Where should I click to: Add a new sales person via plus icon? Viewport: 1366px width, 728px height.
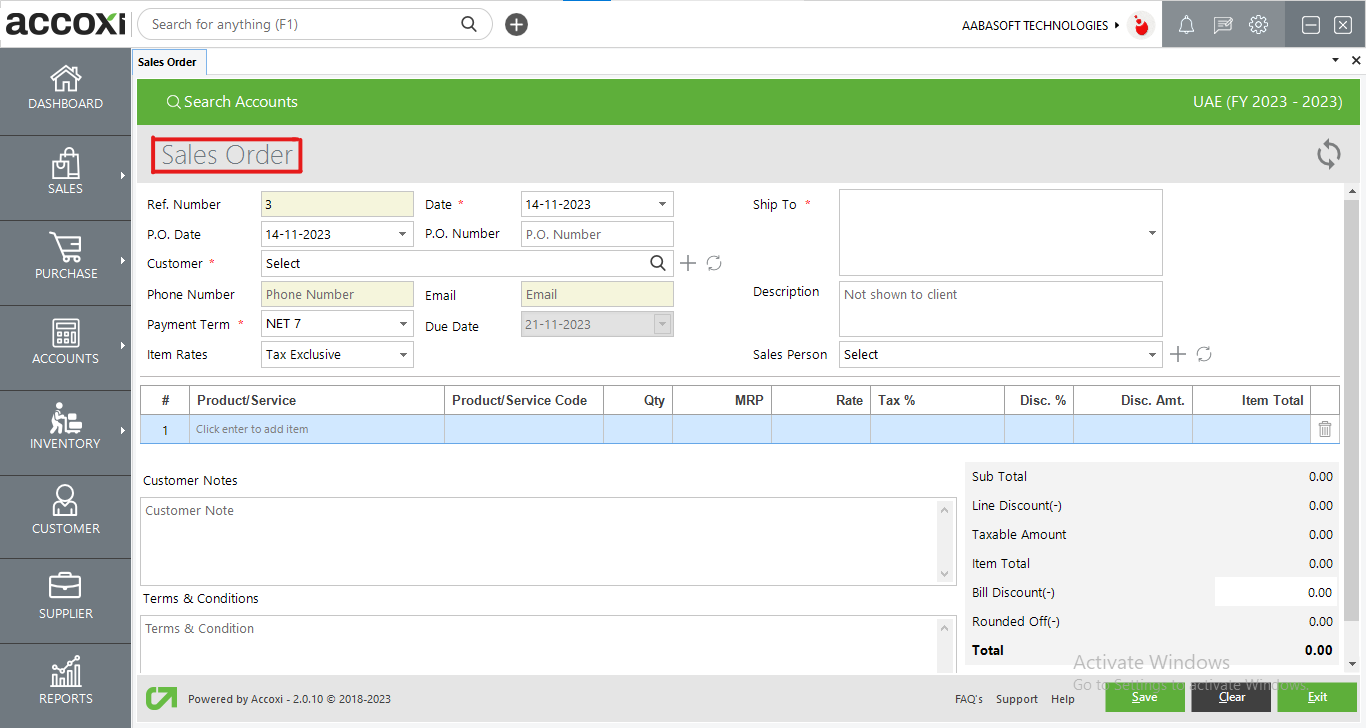click(1178, 354)
